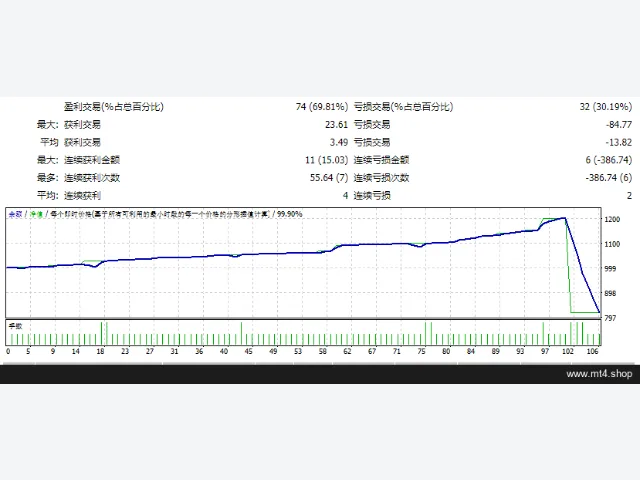Select the '74 (69.81%)' profitable trades value
Viewport: 640px width, 480px height.
pos(322,107)
